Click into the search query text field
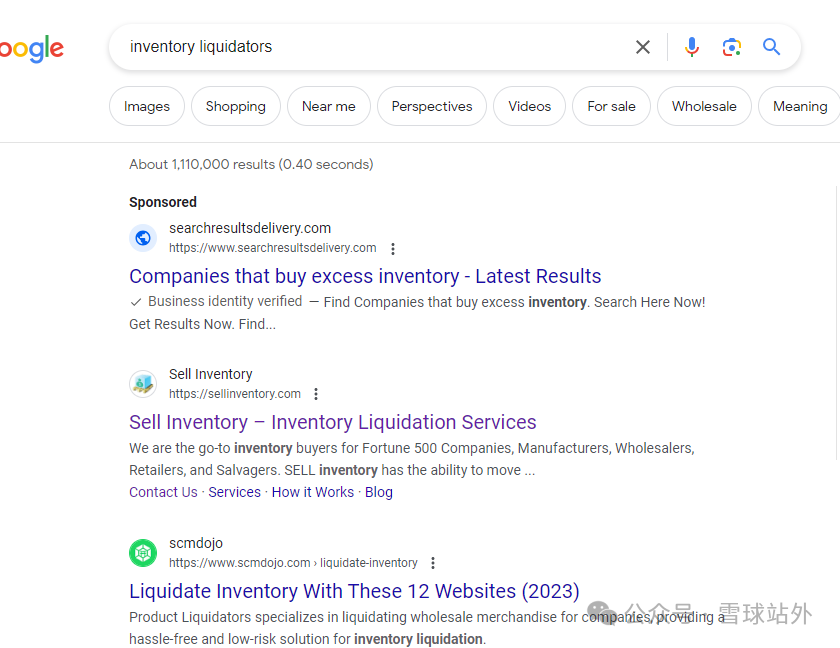840x648 pixels. pyautogui.click(x=370, y=47)
